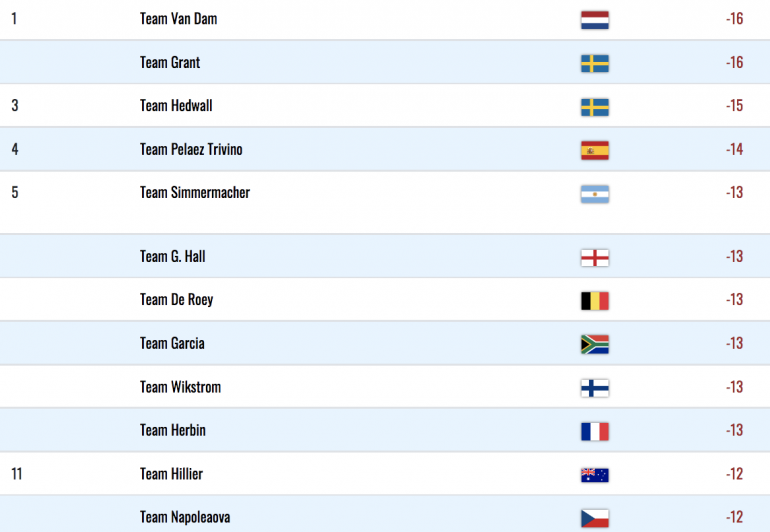Click the Argentina flag for Team Simmermacher
This screenshot has height=532, width=770.
tap(595, 194)
